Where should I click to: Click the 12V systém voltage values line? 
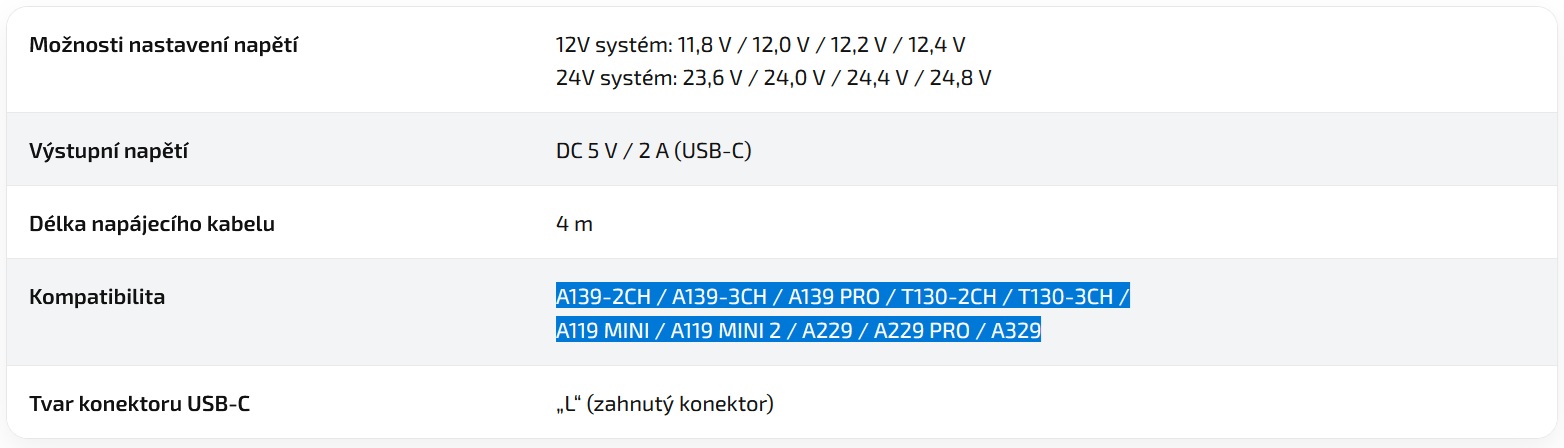click(760, 45)
